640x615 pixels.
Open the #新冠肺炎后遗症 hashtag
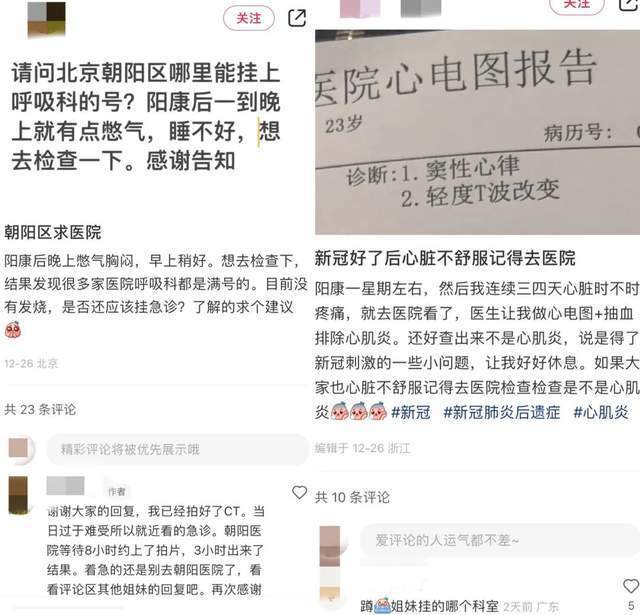(502, 412)
